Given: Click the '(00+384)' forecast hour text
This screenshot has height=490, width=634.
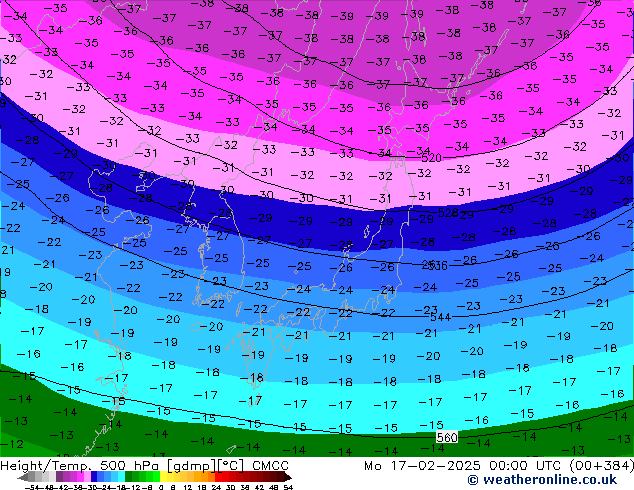Looking at the screenshot, I should pos(601,466).
